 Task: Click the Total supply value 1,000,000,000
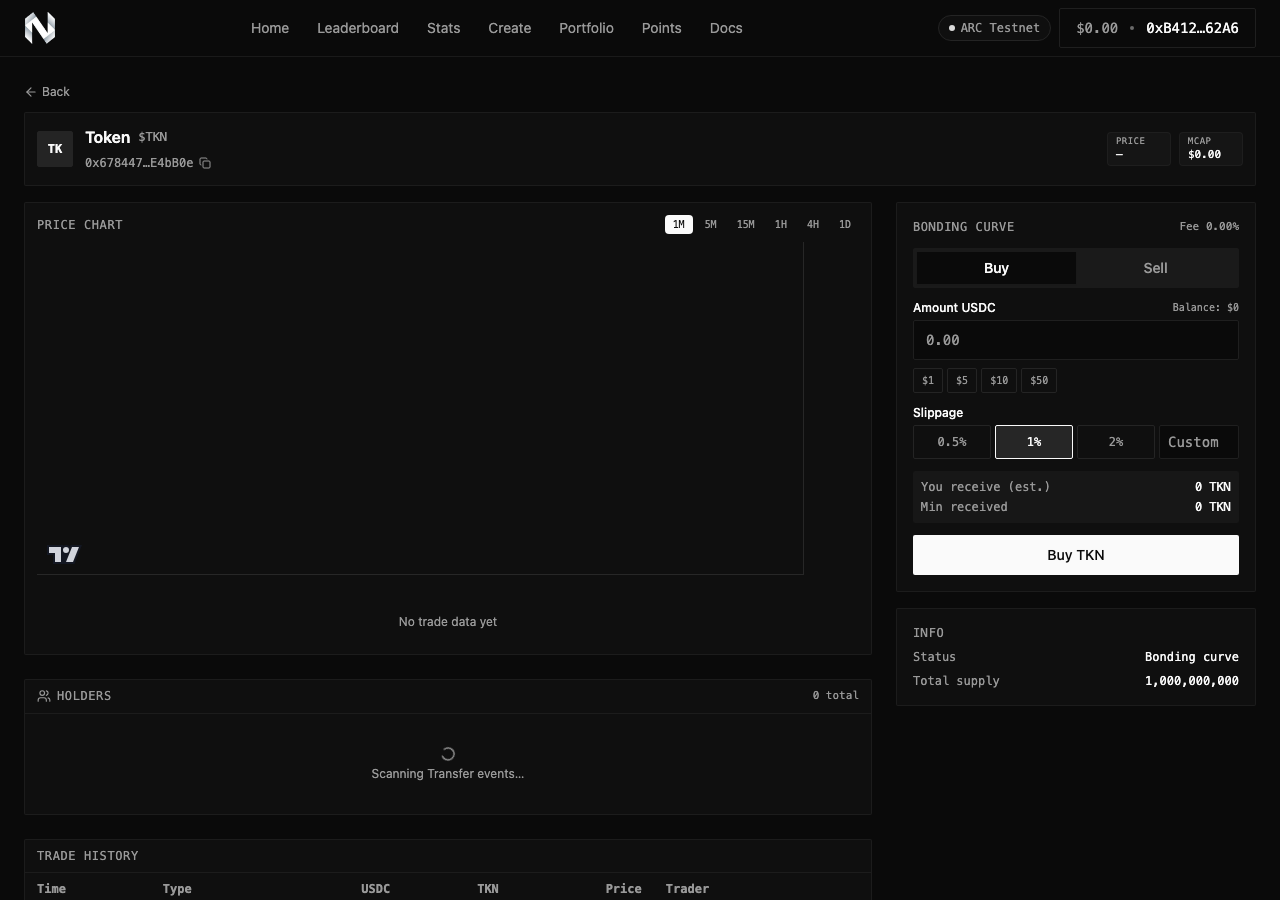1192,681
